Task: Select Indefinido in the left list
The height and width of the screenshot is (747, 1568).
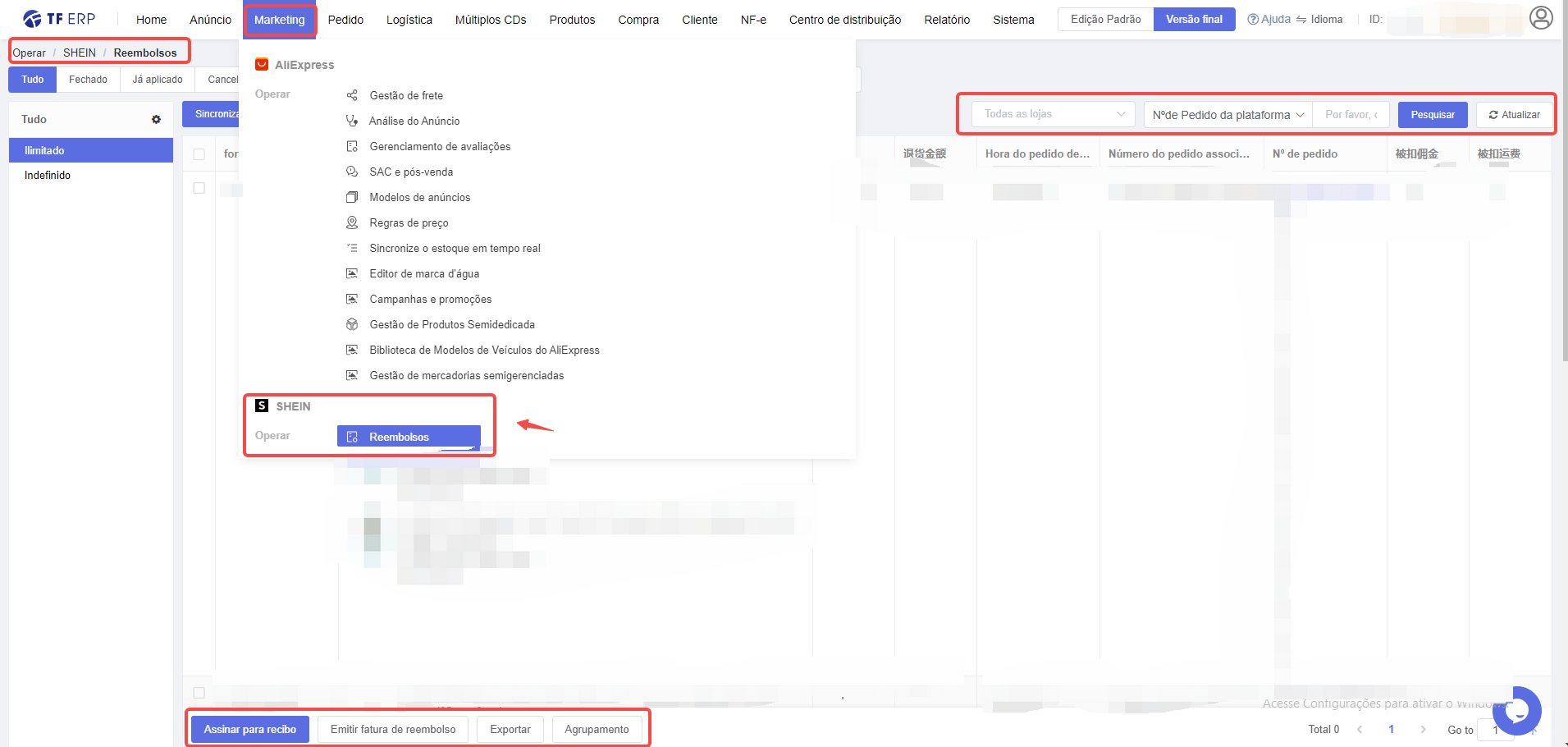Action: pyautogui.click(x=91, y=175)
